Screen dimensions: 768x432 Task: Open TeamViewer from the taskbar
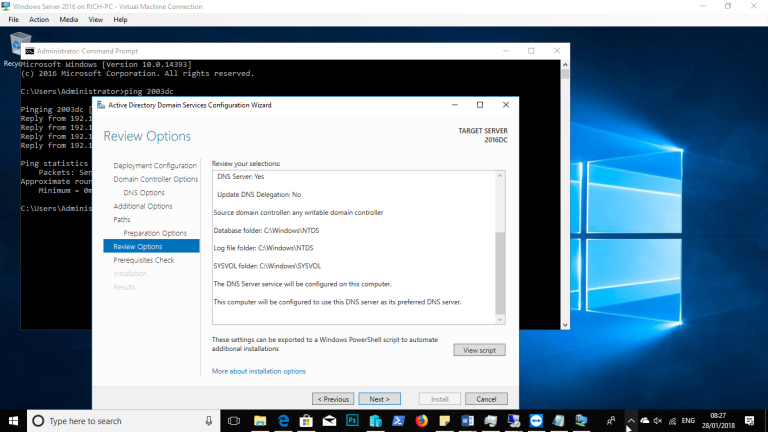pyautogui.click(x=536, y=421)
